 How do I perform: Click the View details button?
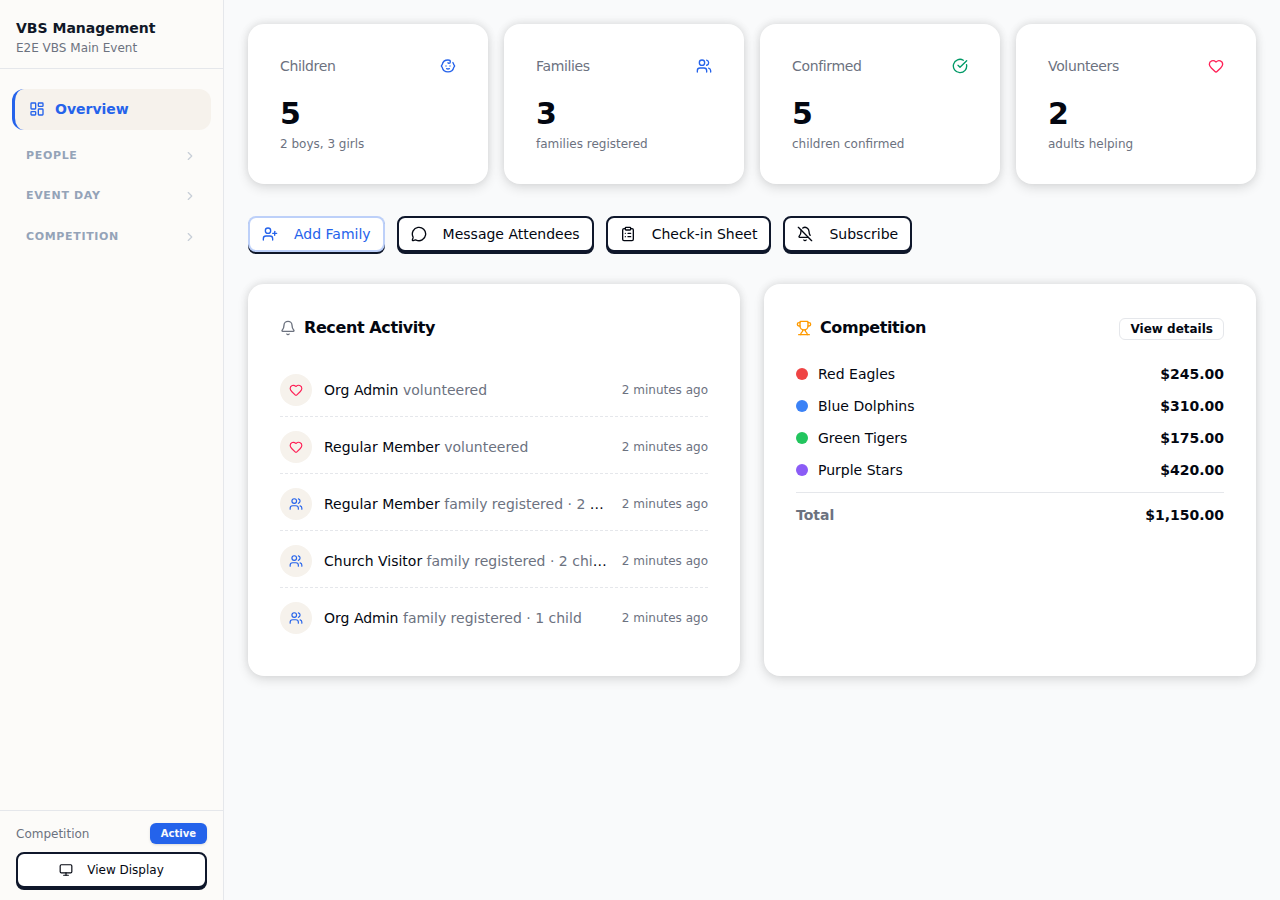(x=1171, y=328)
